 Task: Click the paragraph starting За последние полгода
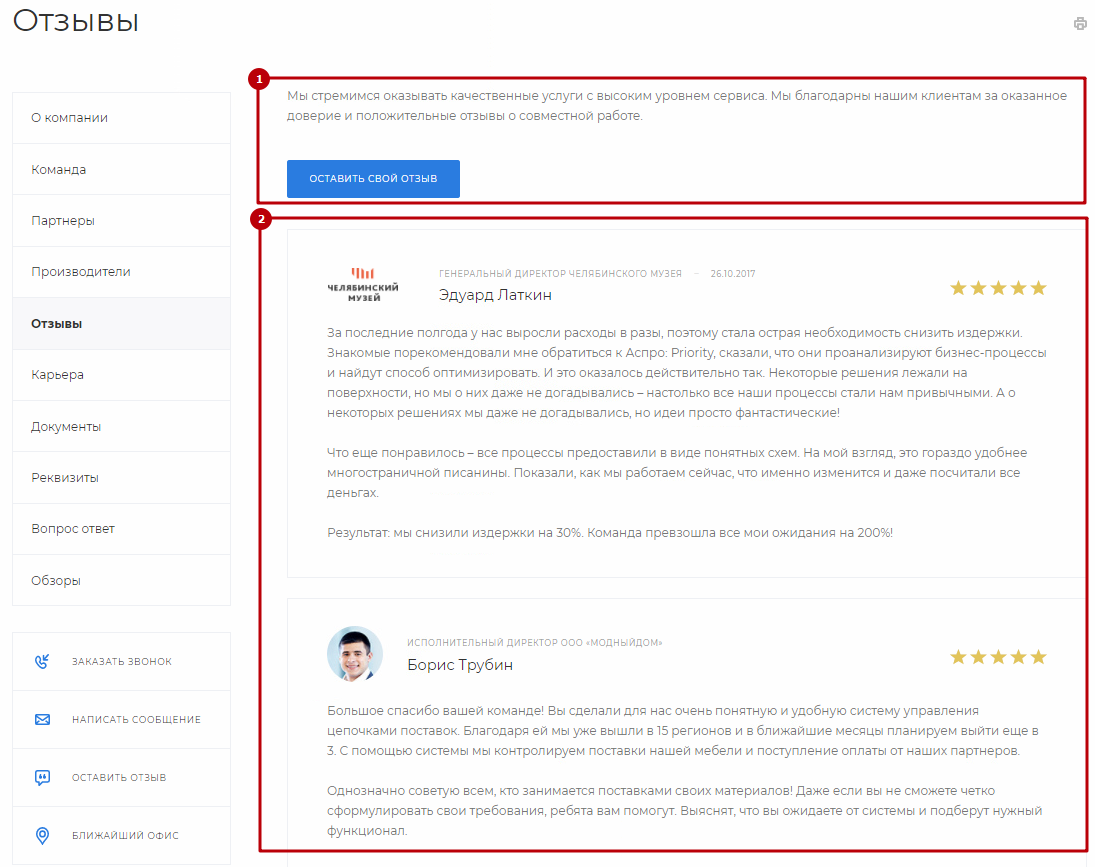(x=686, y=373)
